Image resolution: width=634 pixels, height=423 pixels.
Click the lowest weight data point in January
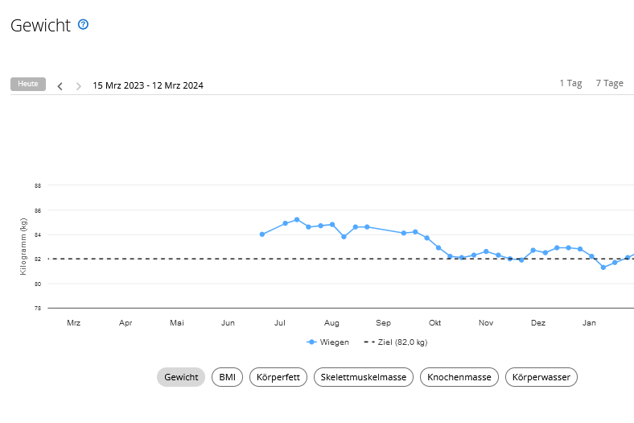coord(603,267)
